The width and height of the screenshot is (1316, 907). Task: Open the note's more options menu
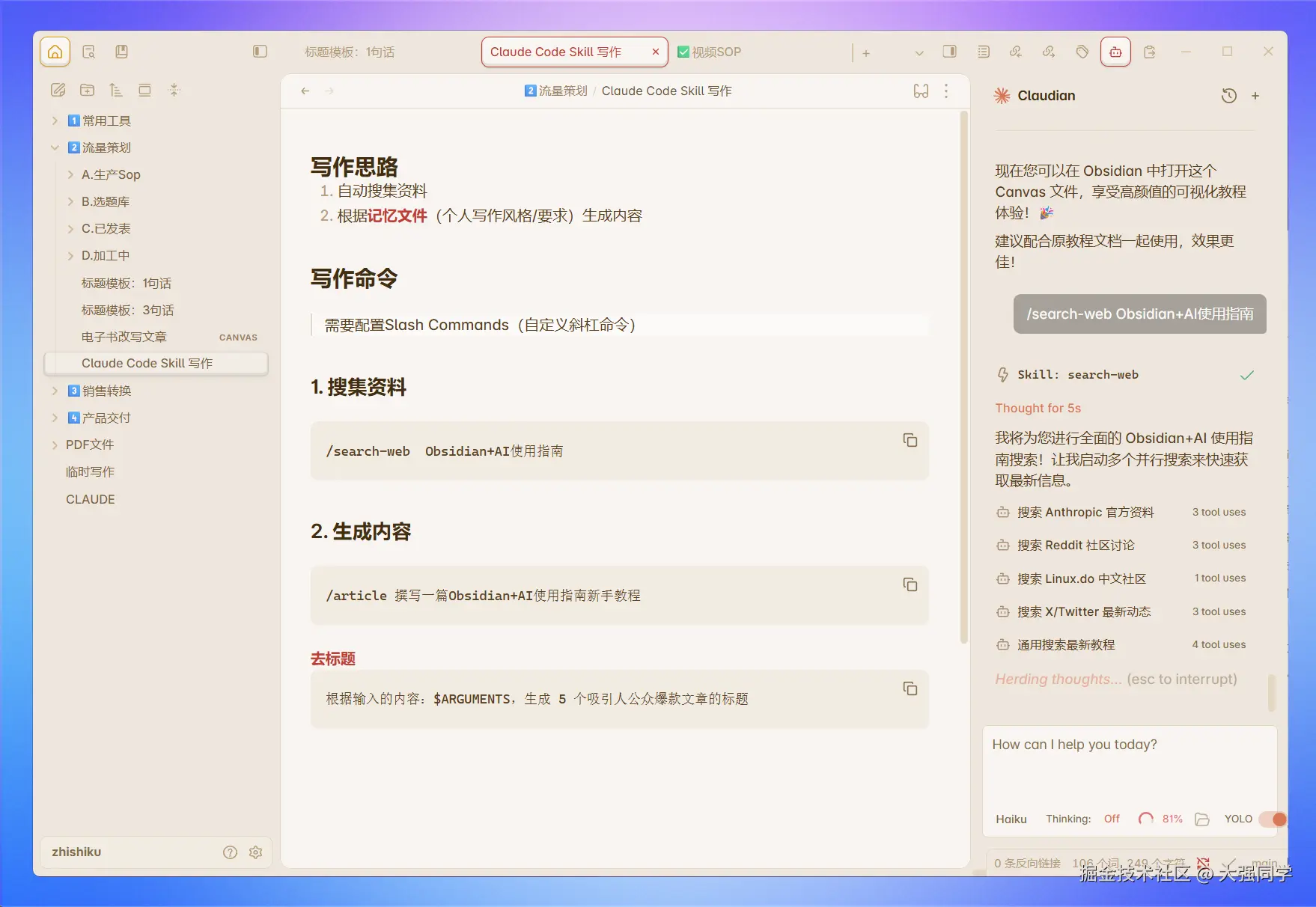[946, 91]
